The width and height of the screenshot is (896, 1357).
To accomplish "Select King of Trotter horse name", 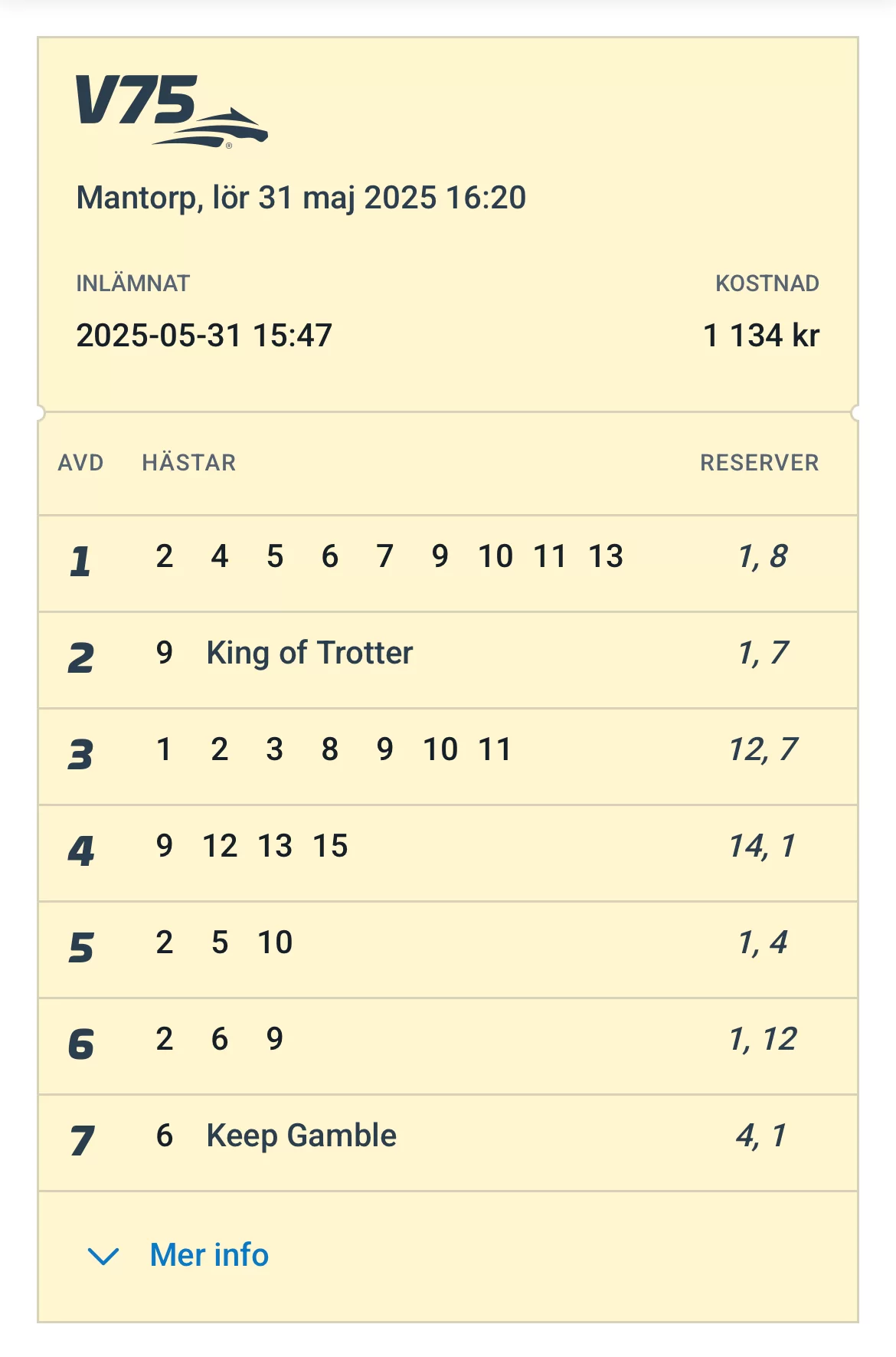I will tap(309, 653).
